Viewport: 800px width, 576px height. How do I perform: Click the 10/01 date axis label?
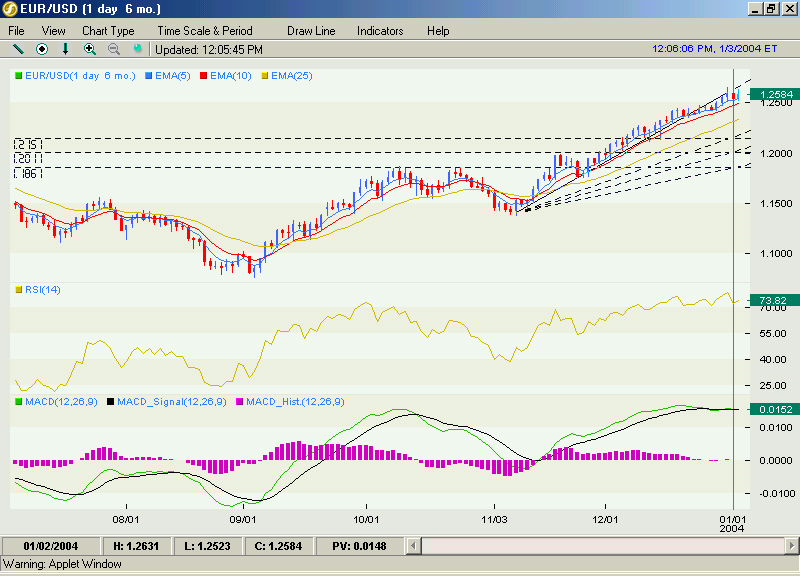pyautogui.click(x=366, y=519)
